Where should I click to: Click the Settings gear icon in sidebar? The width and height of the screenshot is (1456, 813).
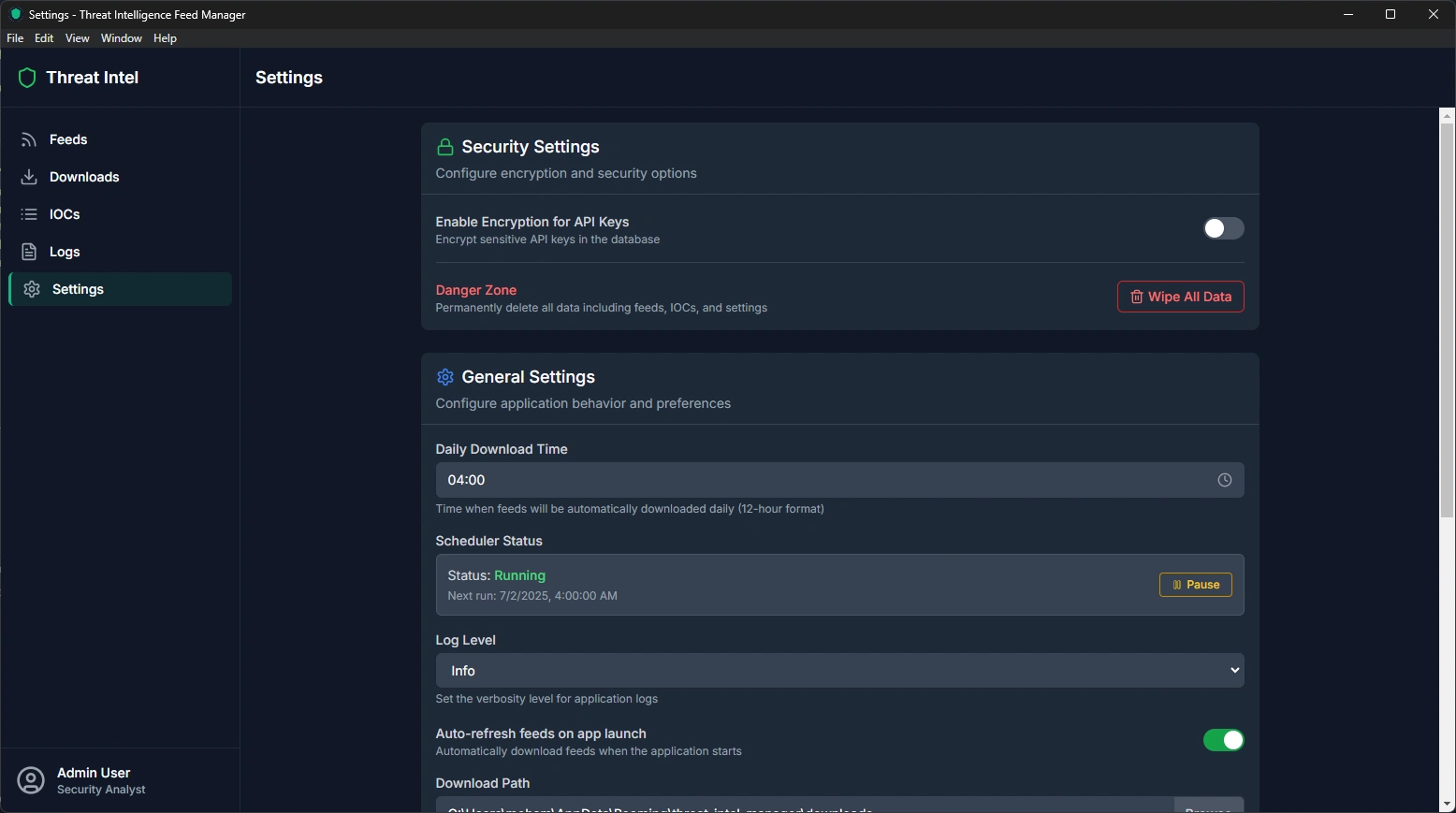click(x=32, y=289)
